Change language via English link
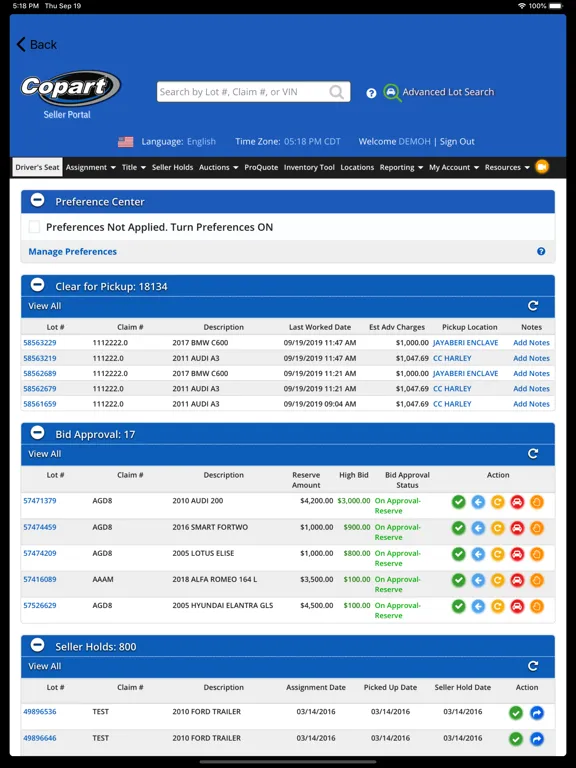Viewport: 576px width, 768px height. (x=201, y=142)
